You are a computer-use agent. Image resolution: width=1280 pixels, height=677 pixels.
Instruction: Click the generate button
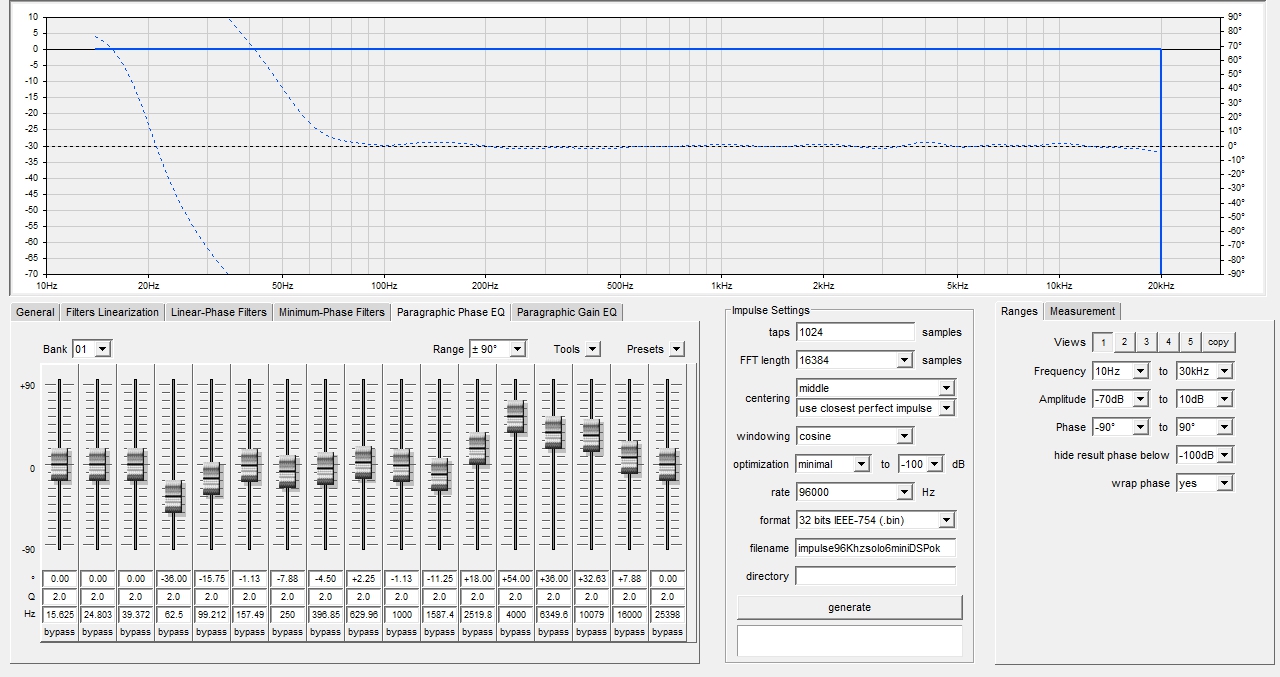pos(849,607)
